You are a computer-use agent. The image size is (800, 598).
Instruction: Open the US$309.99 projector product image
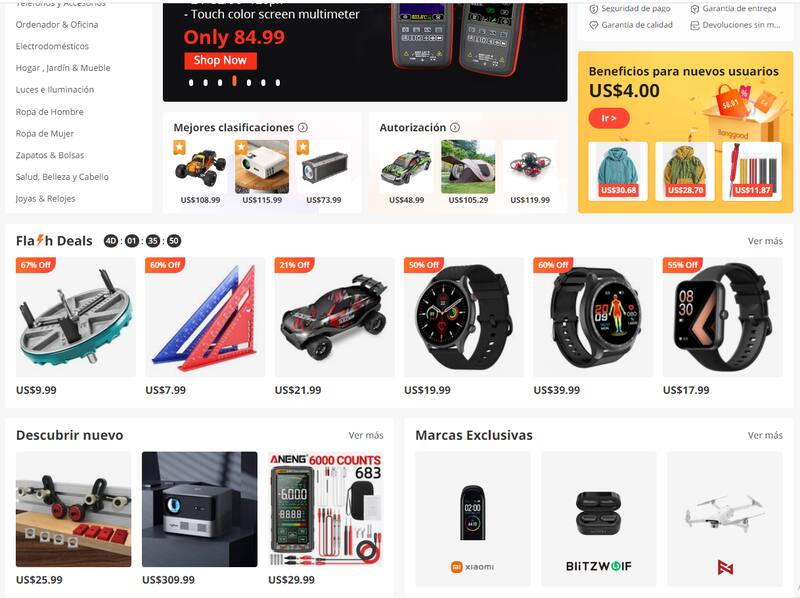(x=199, y=509)
